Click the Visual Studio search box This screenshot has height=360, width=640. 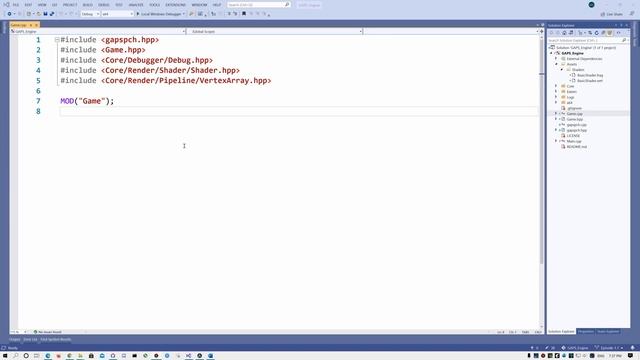(258, 5)
